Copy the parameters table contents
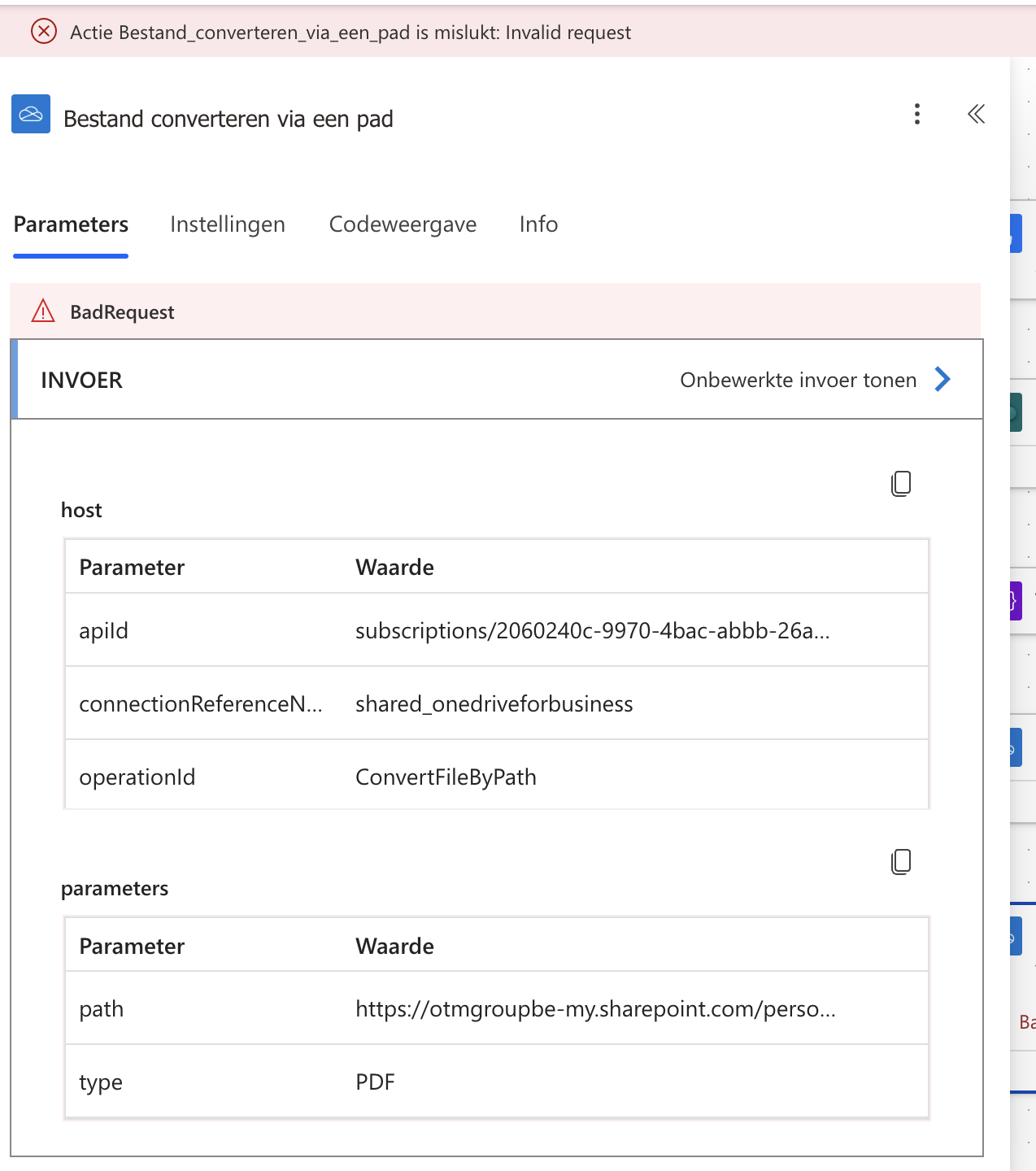 [901, 862]
